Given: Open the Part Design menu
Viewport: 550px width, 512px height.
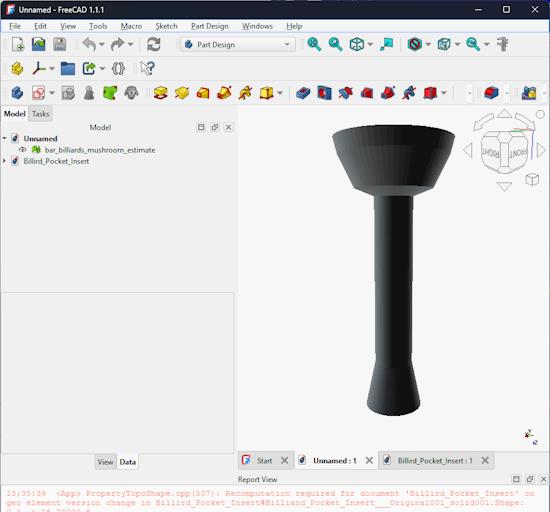Looking at the screenshot, I should (210, 26).
